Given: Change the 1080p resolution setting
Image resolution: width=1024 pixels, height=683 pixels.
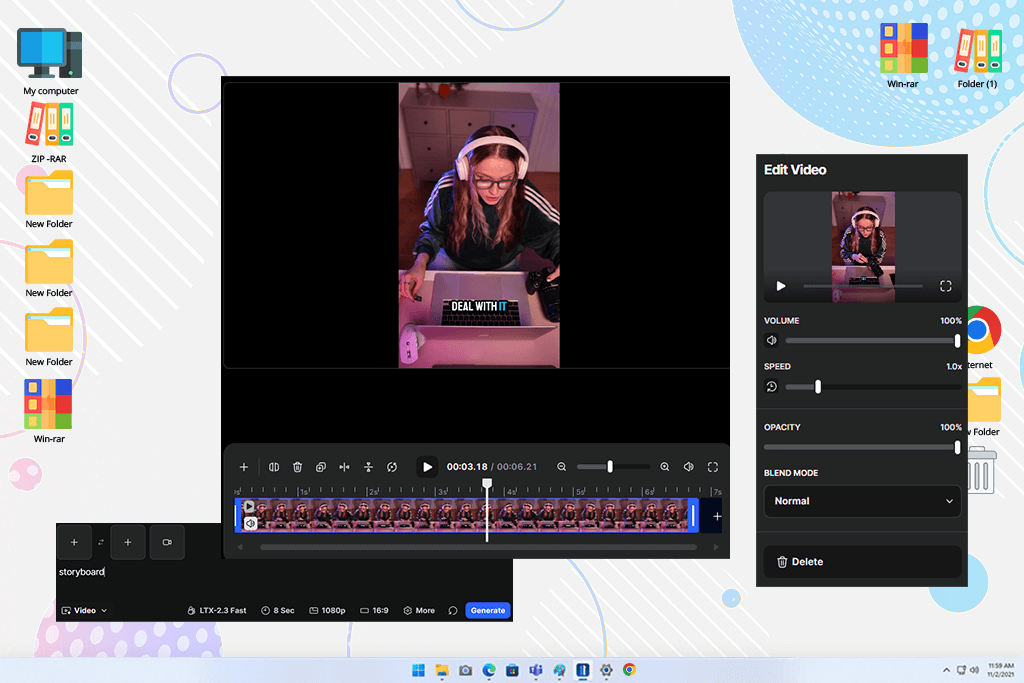Looking at the screenshot, I should click(x=327, y=611).
